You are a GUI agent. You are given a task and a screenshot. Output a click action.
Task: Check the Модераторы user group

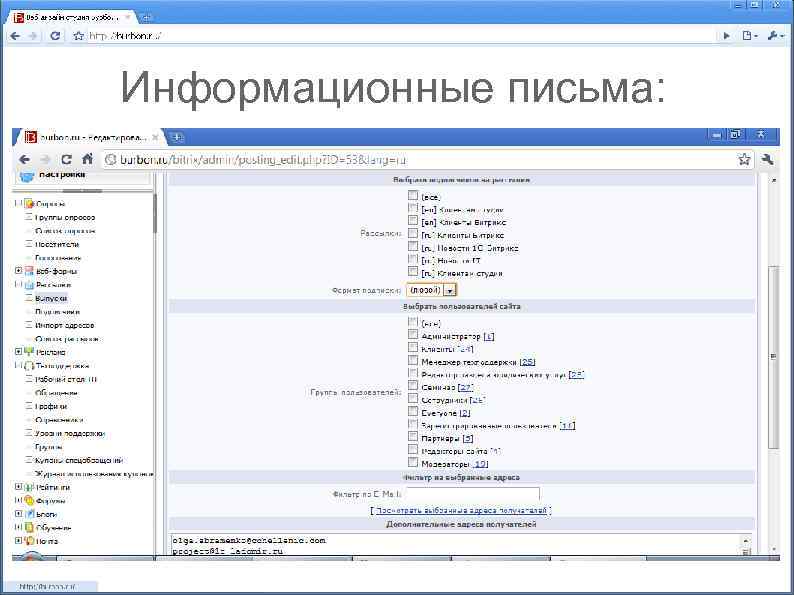[x=413, y=462]
